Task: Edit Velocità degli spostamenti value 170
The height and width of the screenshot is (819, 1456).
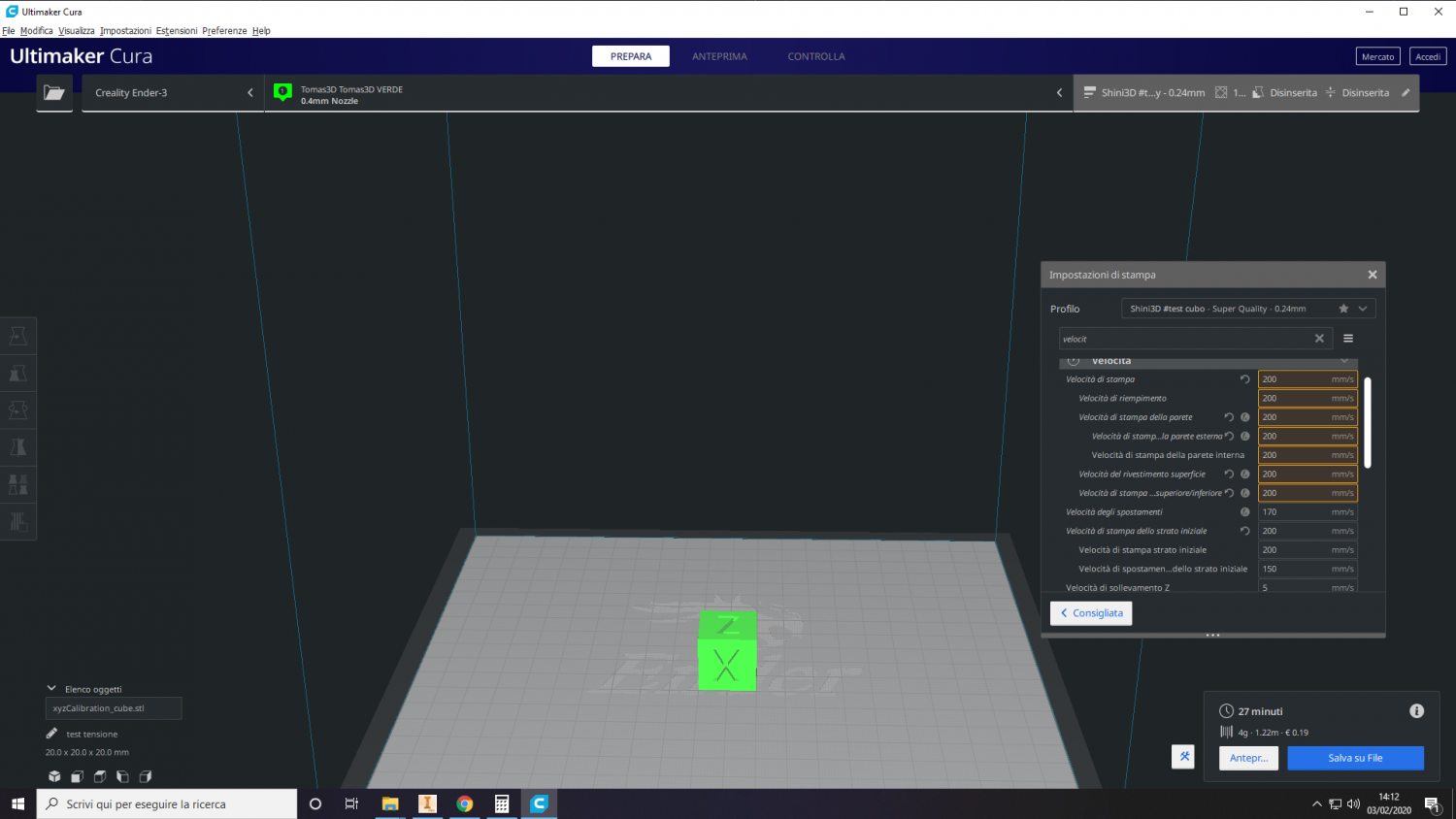Action: coord(1307,512)
